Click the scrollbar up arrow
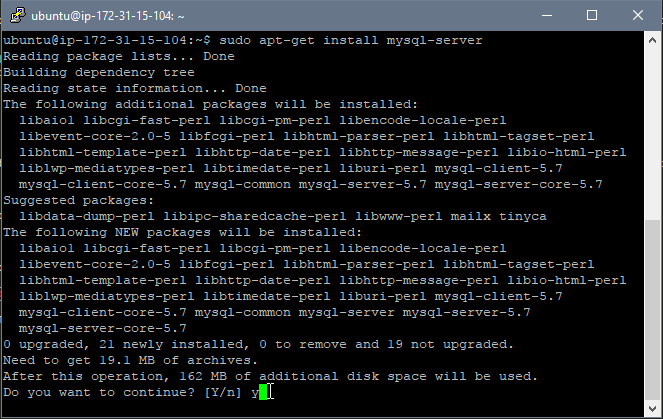Image resolution: width=663 pixels, height=419 pixels. [652, 40]
